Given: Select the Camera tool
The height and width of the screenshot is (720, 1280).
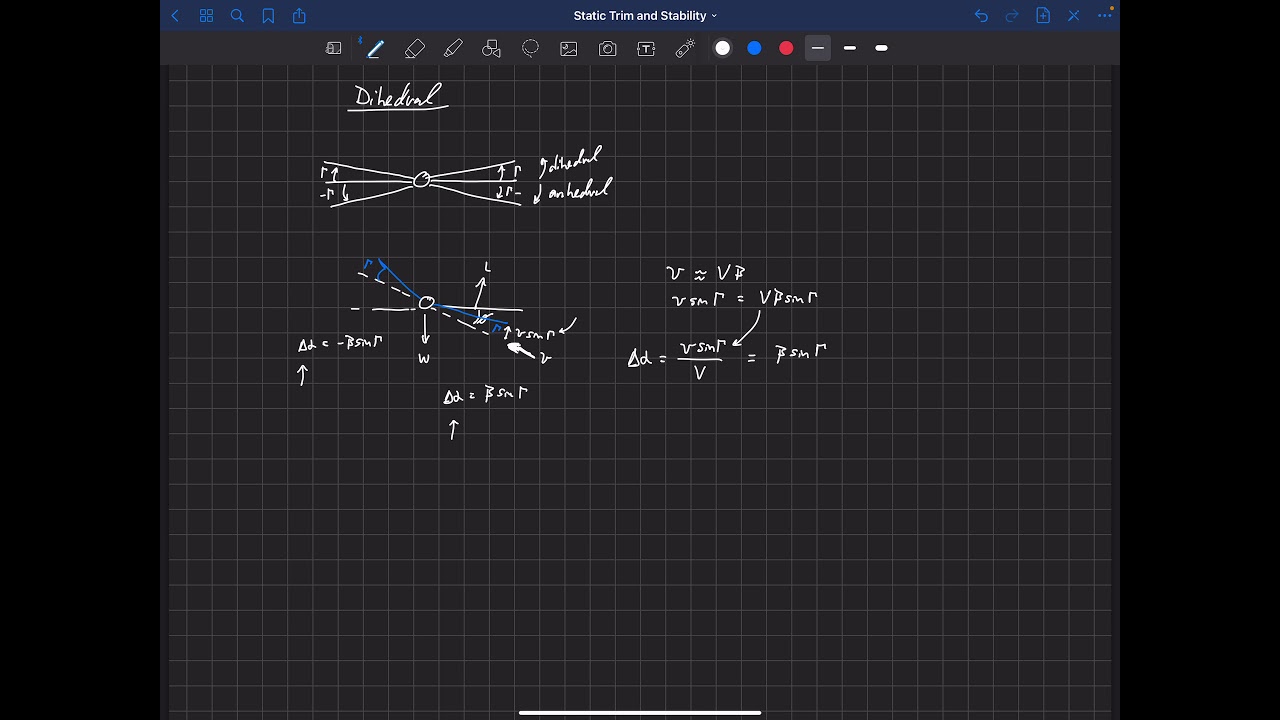Looking at the screenshot, I should [x=608, y=48].
